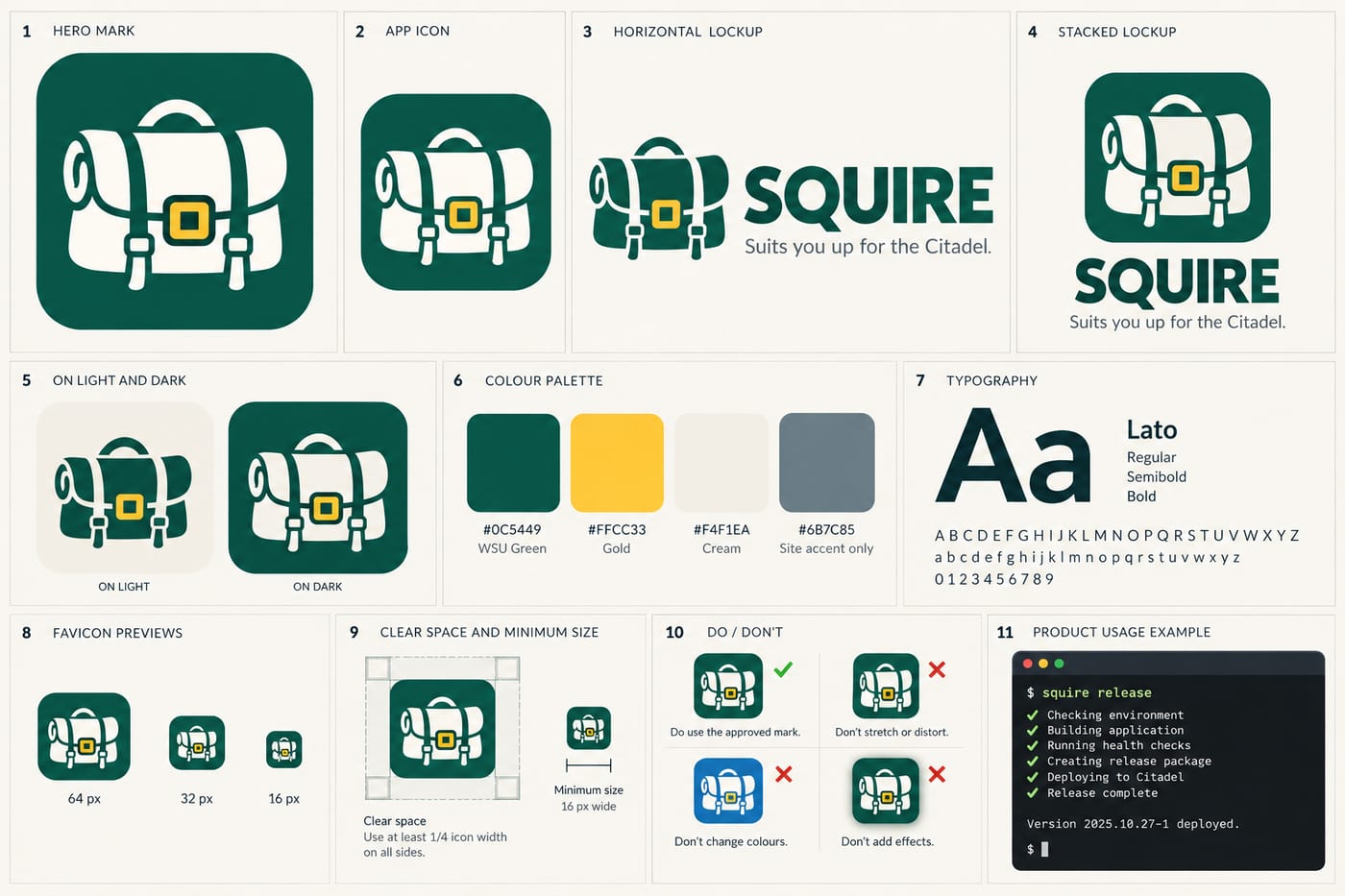This screenshot has width=1345, height=896.
Task: Pick the WSU Green colour swatch
Action: click(x=513, y=463)
